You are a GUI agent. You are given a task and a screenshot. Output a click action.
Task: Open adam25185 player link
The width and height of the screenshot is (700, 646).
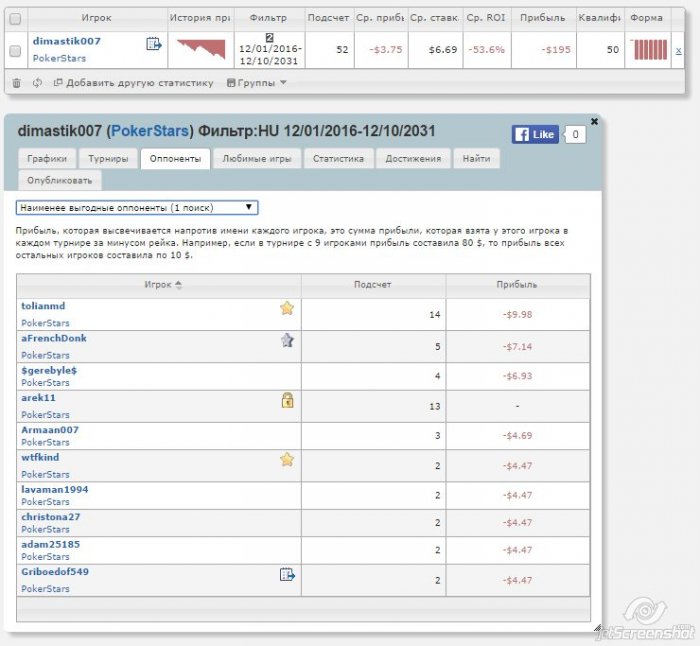click(50, 544)
